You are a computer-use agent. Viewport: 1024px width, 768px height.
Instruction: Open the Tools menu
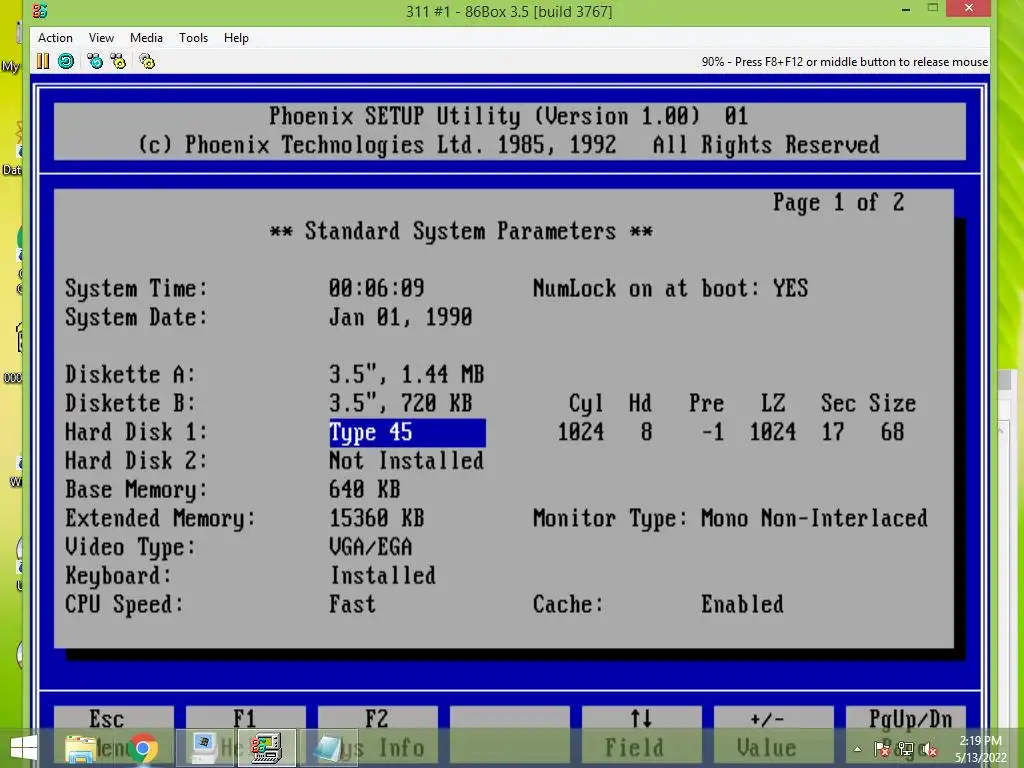193,38
